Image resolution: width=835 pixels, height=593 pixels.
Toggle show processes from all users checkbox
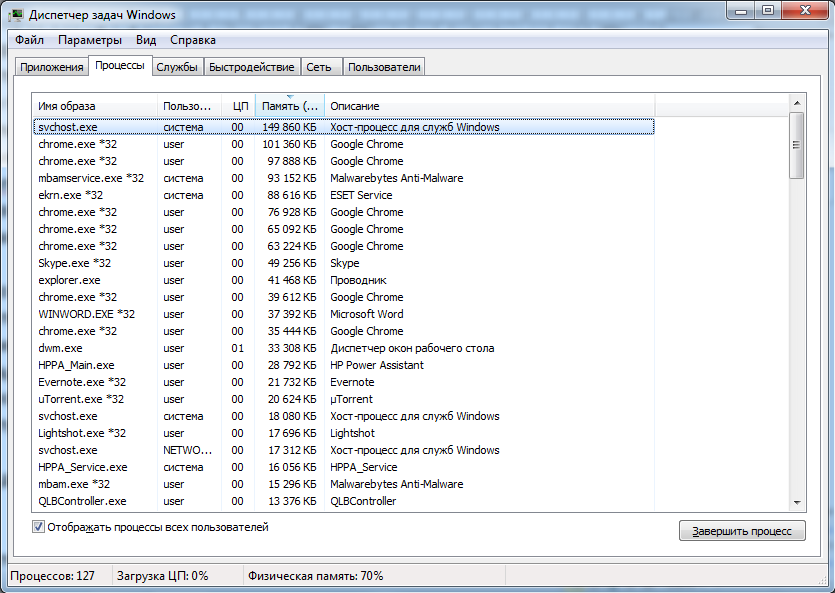click(x=39, y=527)
